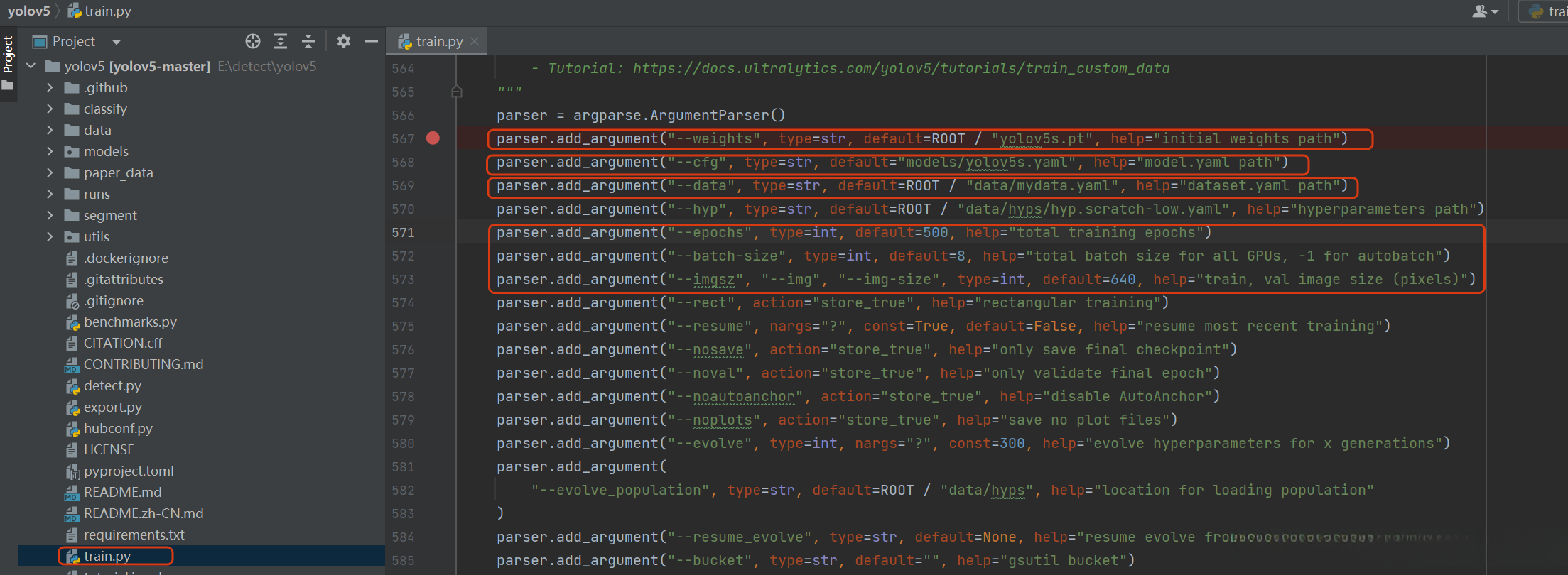The image size is (1568, 575).
Task: Click the --evolve argument code line
Action: click(973, 443)
